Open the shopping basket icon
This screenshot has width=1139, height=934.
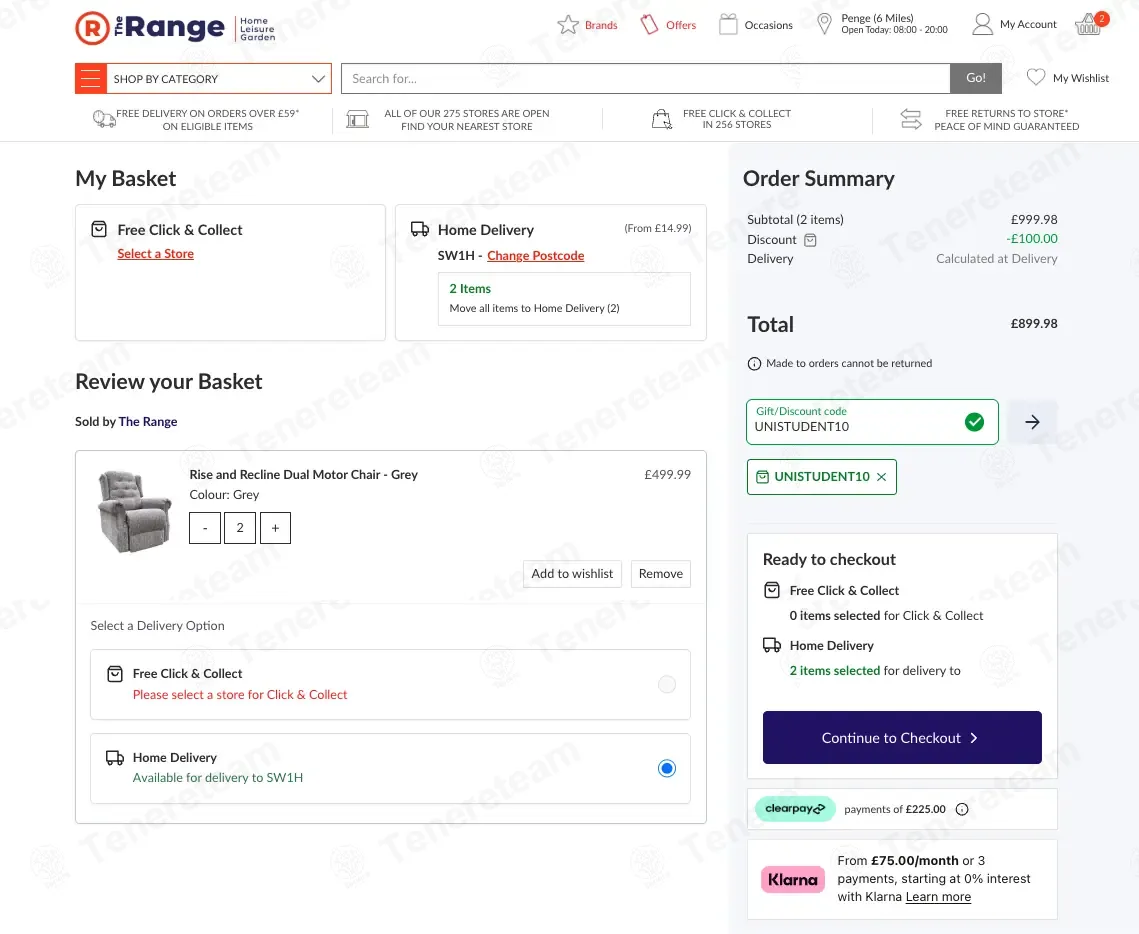click(1088, 25)
